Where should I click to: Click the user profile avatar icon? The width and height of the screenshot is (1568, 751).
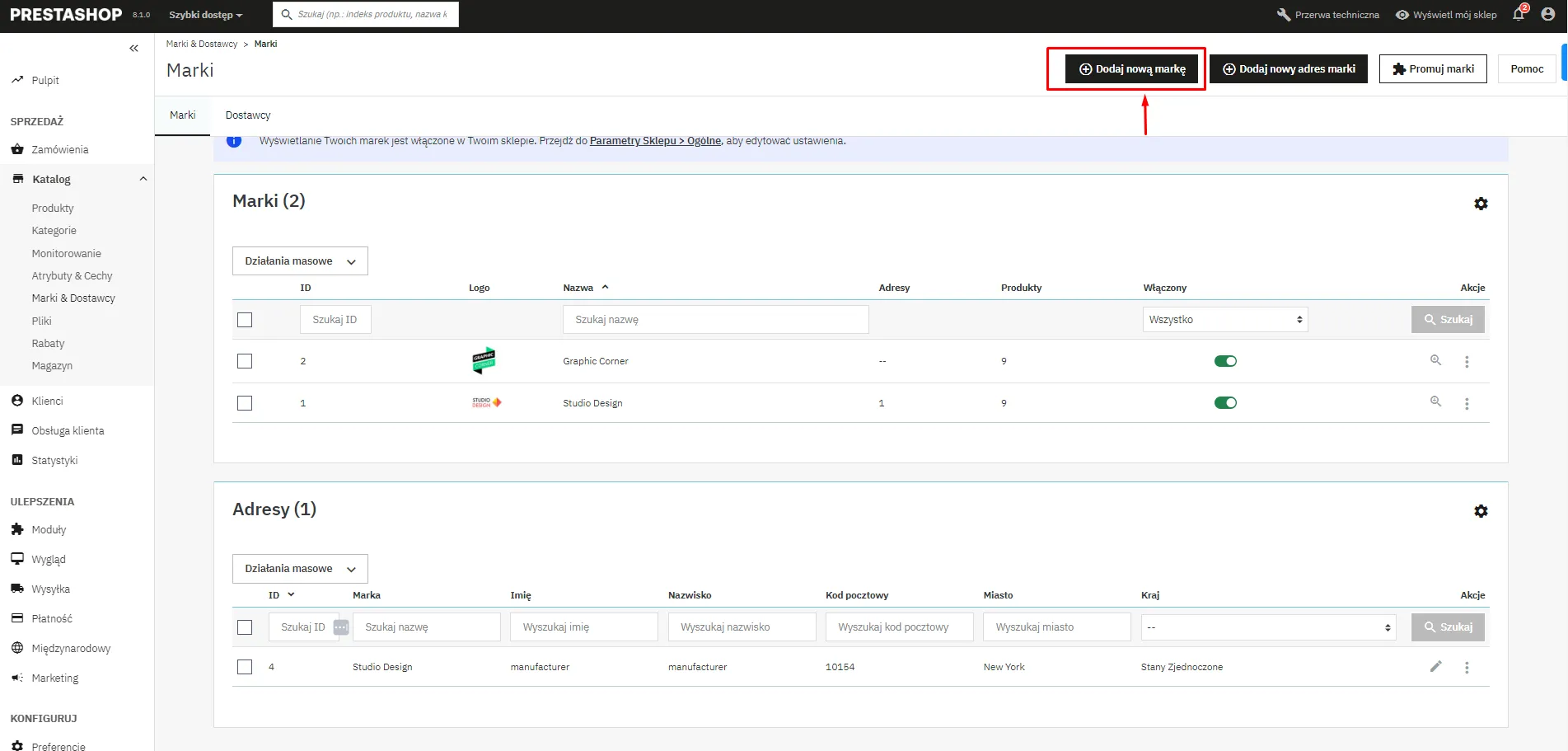[1547, 15]
